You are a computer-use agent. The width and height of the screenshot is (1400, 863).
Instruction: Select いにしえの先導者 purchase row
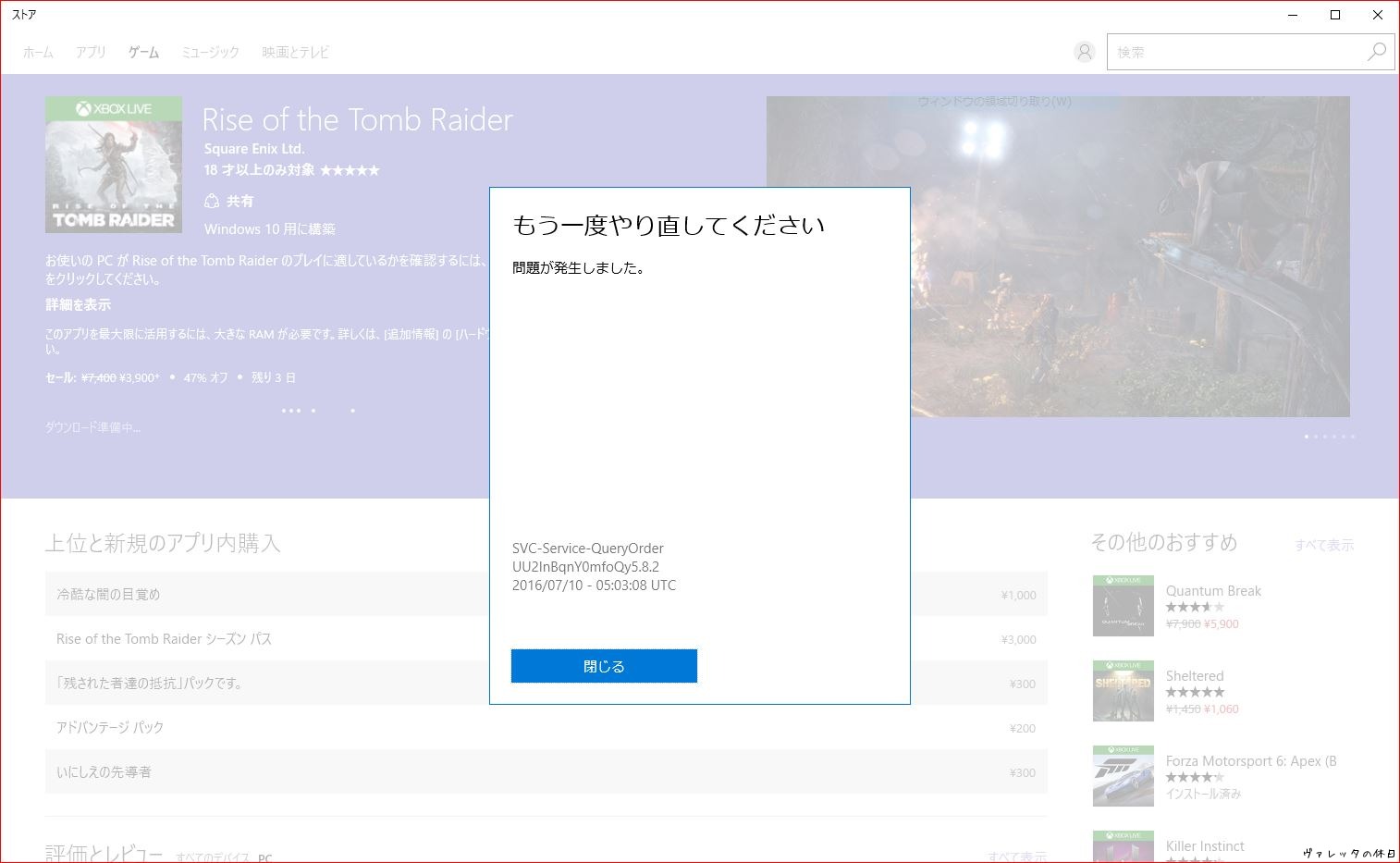point(546,771)
